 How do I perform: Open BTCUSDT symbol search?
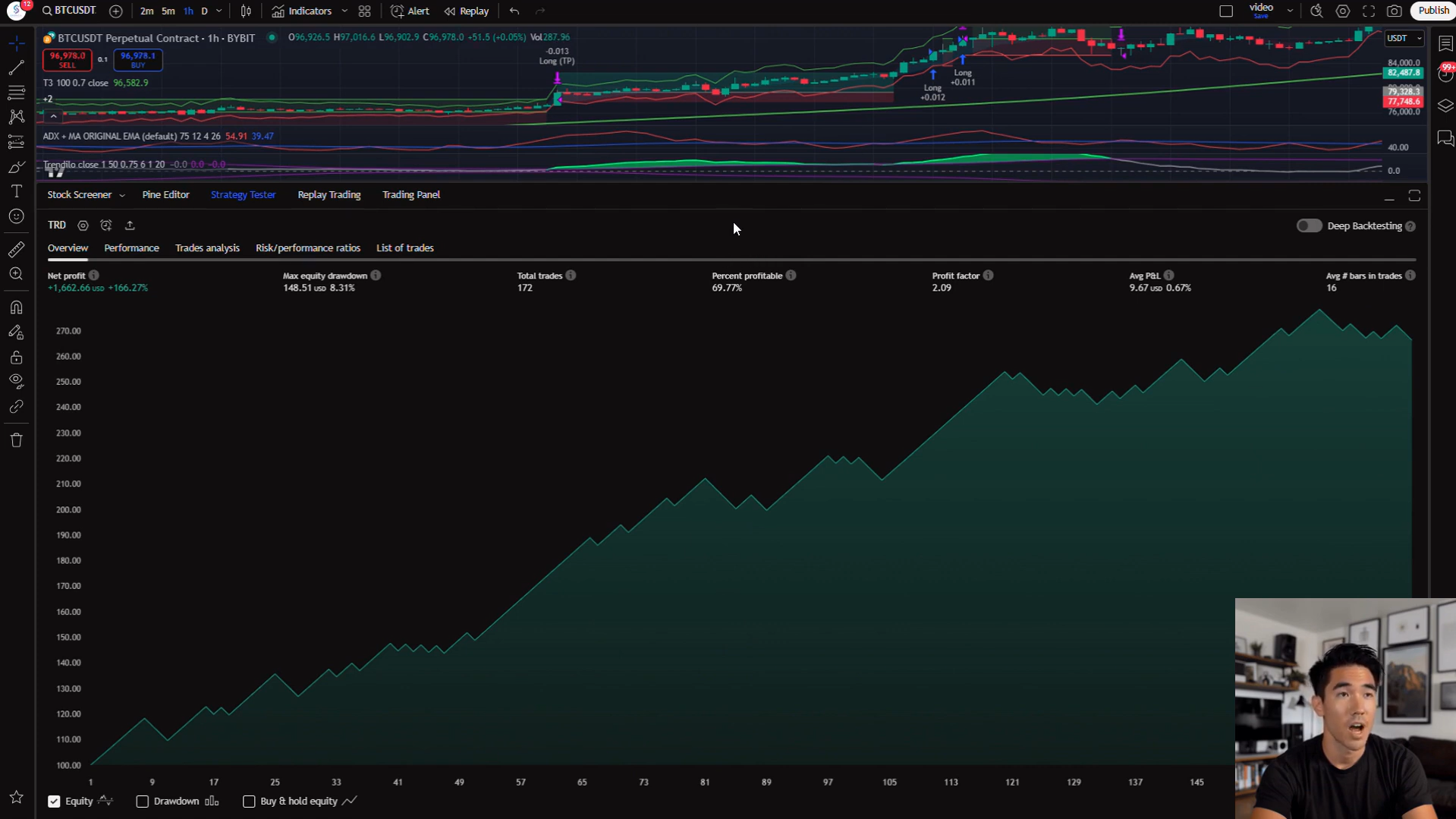click(69, 11)
